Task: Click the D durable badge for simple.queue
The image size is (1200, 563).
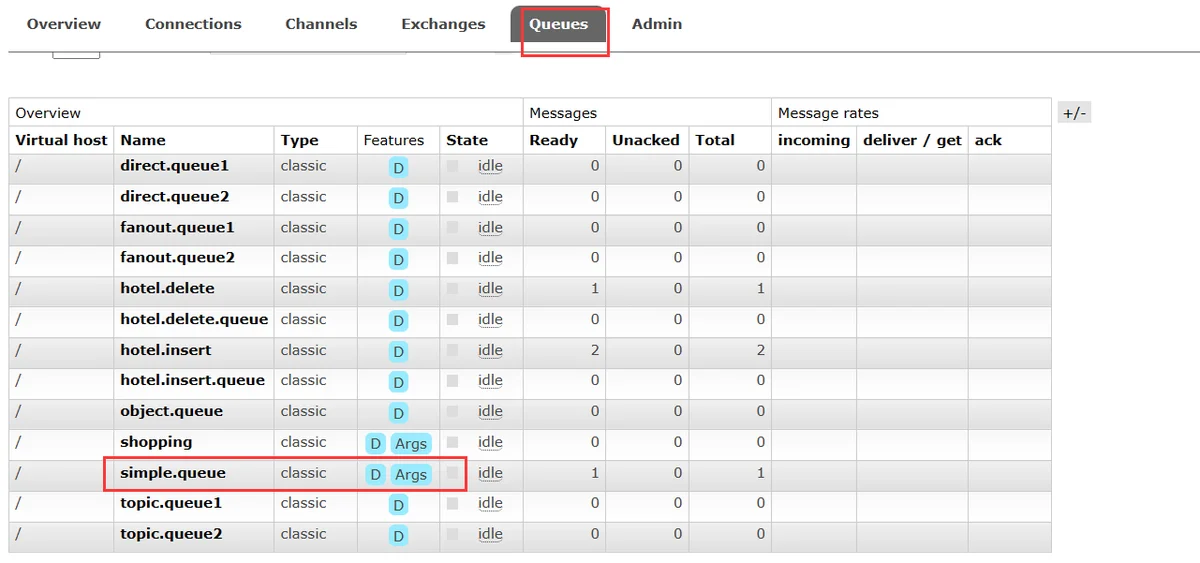Action: pos(375,474)
